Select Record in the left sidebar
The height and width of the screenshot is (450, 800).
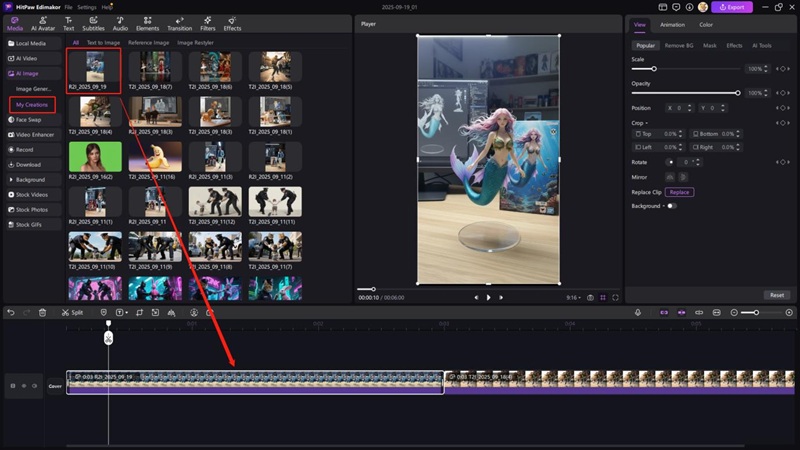coord(33,149)
